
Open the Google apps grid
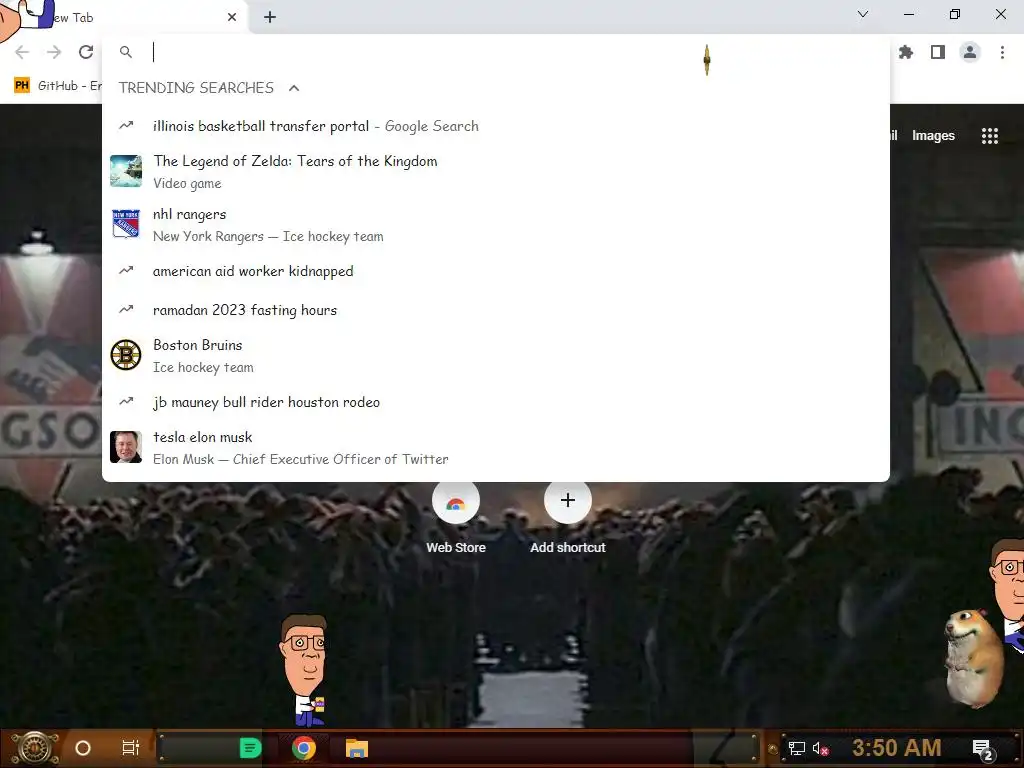pos(990,136)
